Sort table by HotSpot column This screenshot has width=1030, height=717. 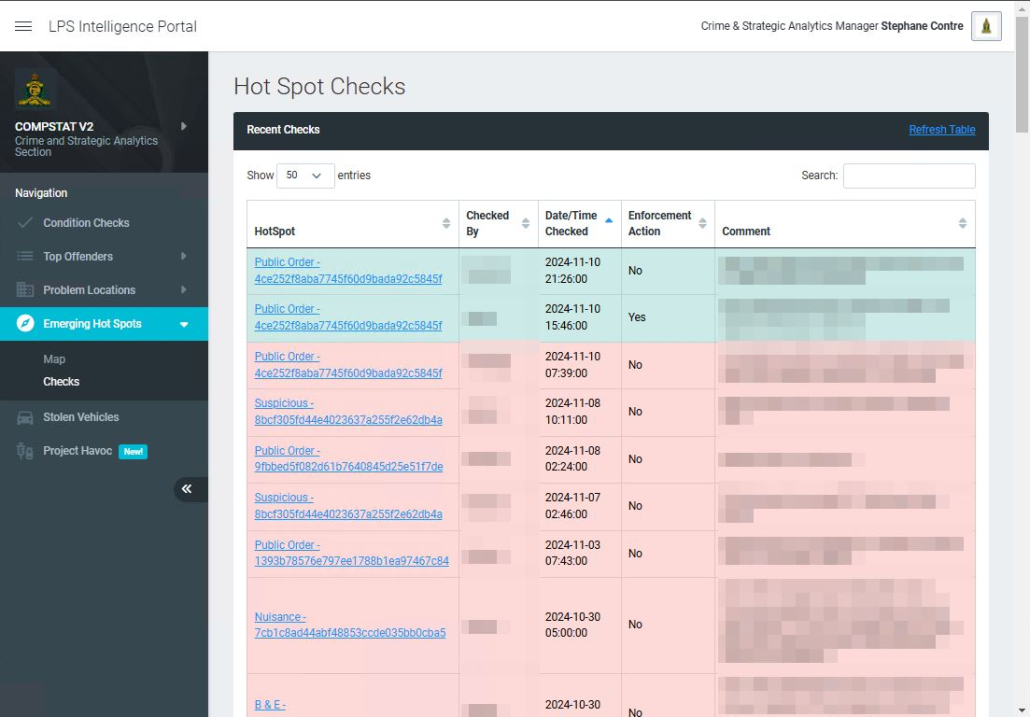446,224
